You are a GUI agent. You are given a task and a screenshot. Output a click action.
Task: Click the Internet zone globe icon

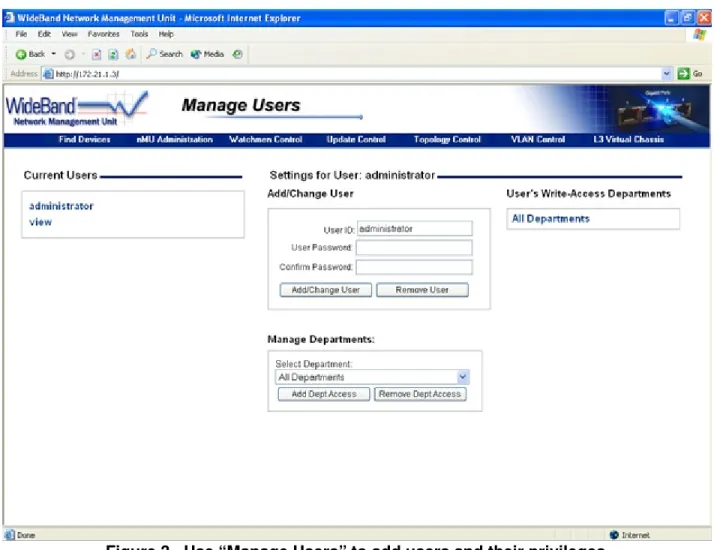tap(614, 535)
